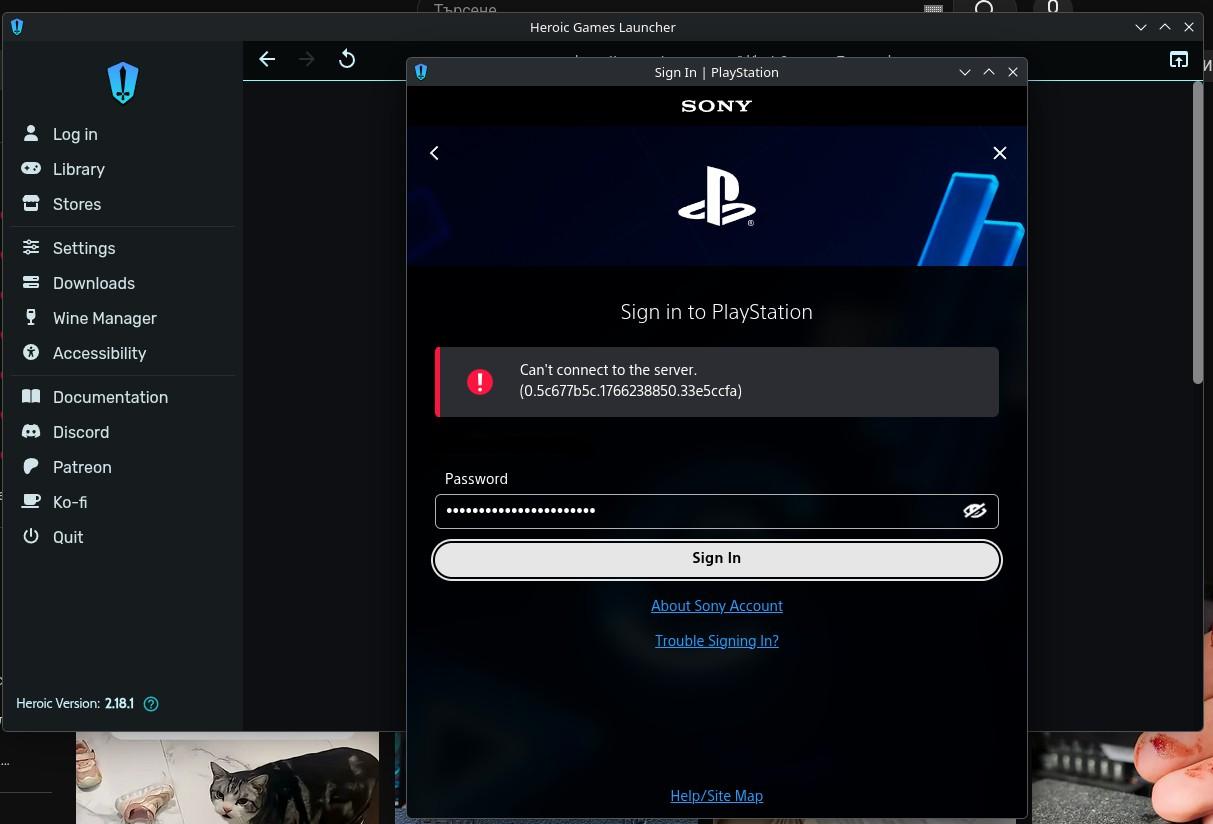Click the Discord logo icon
1213x824 pixels.
[31, 431]
